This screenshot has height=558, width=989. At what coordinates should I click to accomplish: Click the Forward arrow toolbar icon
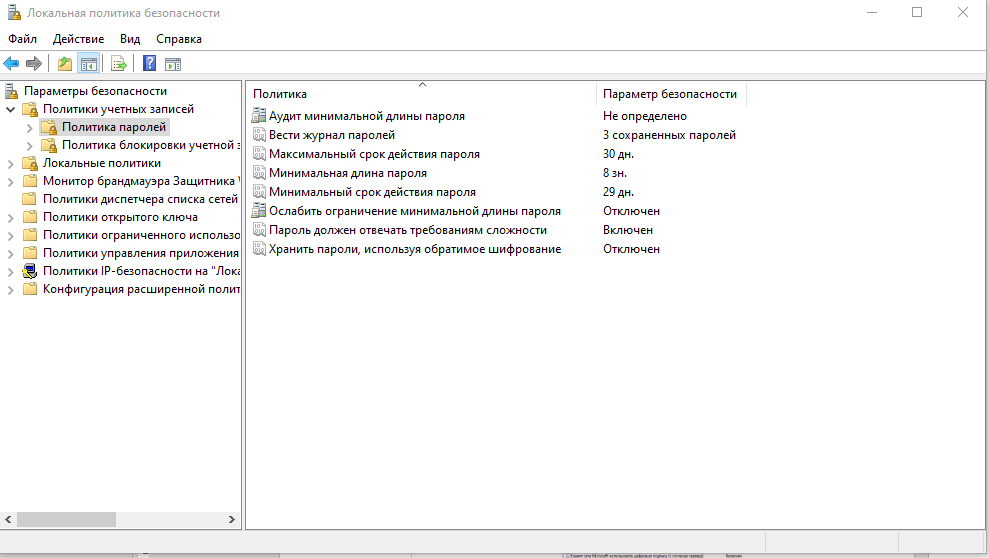click(34, 64)
